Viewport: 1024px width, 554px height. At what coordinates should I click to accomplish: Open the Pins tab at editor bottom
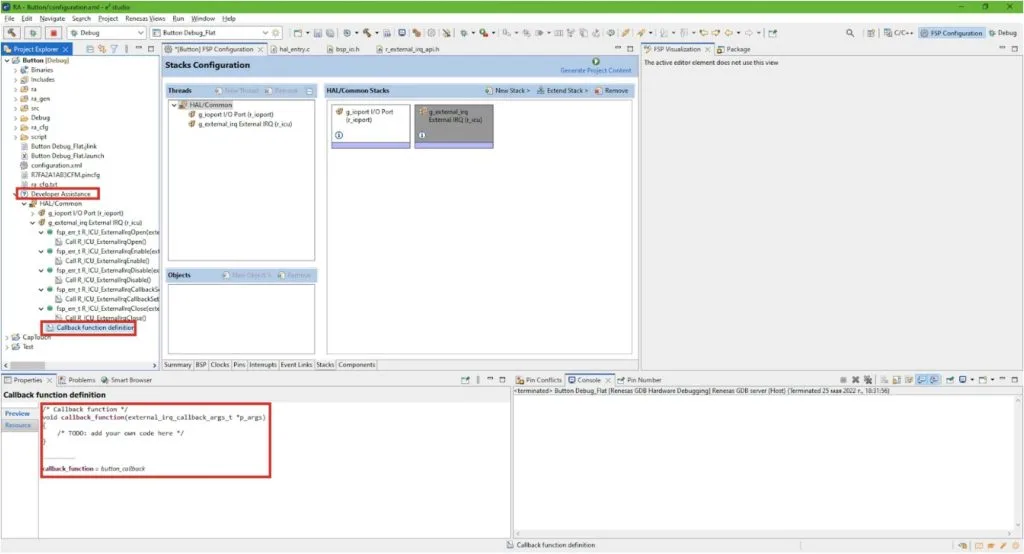point(239,365)
